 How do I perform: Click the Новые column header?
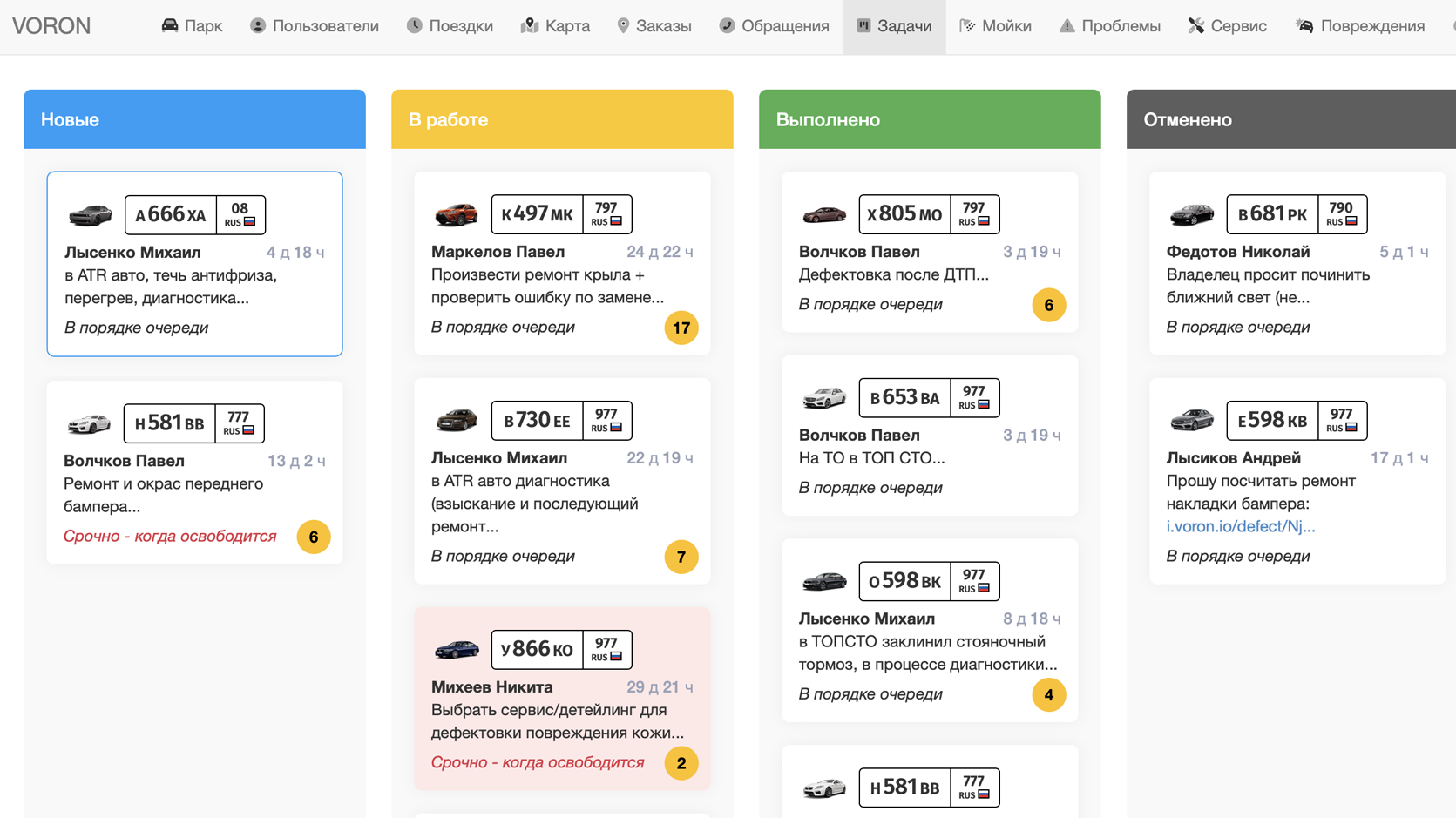coord(194,119)
